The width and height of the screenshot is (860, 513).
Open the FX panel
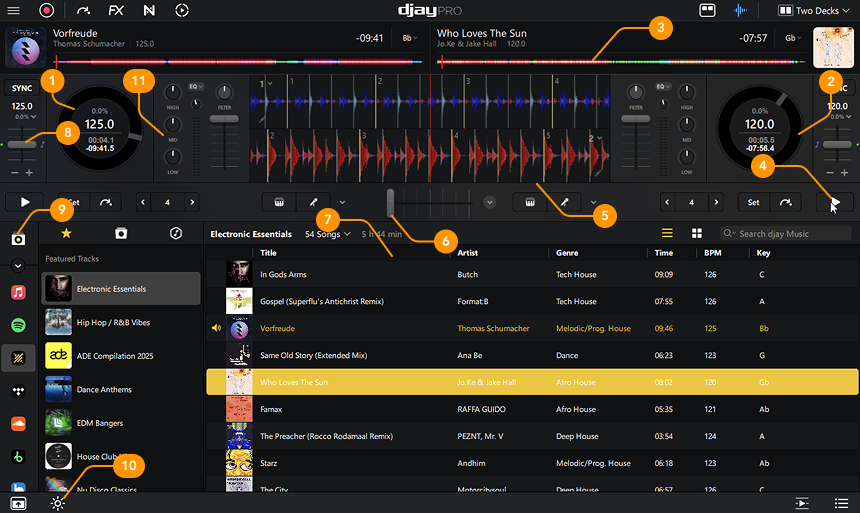tap(116, 10)
